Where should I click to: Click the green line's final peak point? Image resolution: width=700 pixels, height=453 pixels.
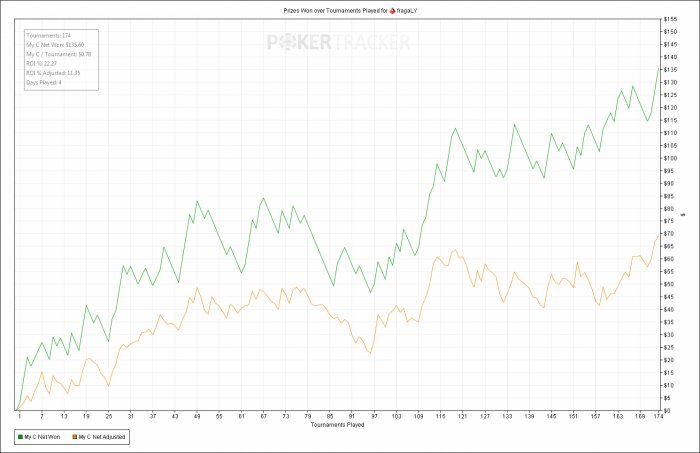coord(658,68)
